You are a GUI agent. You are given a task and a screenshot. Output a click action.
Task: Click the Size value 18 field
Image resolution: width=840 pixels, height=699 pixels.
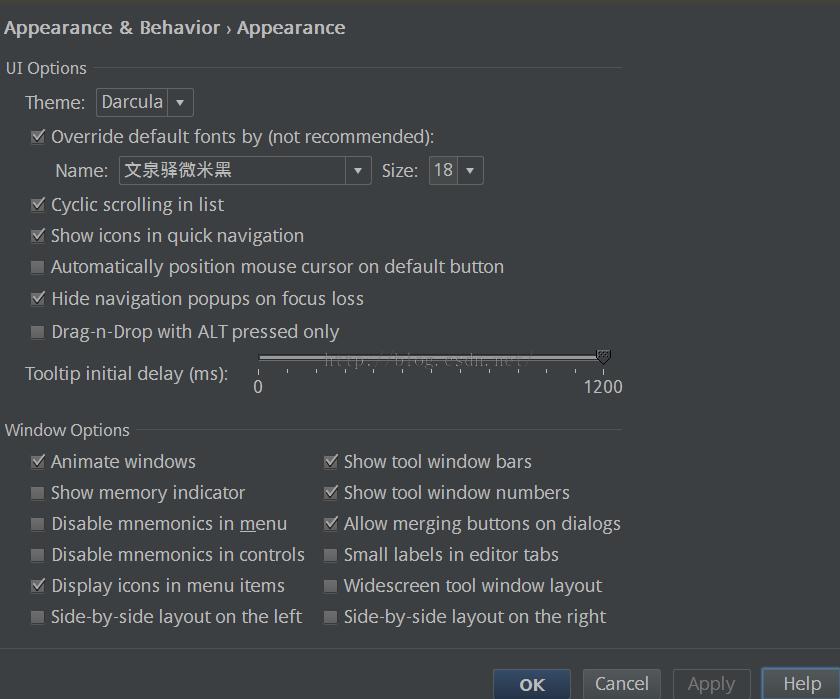point(443,170)
